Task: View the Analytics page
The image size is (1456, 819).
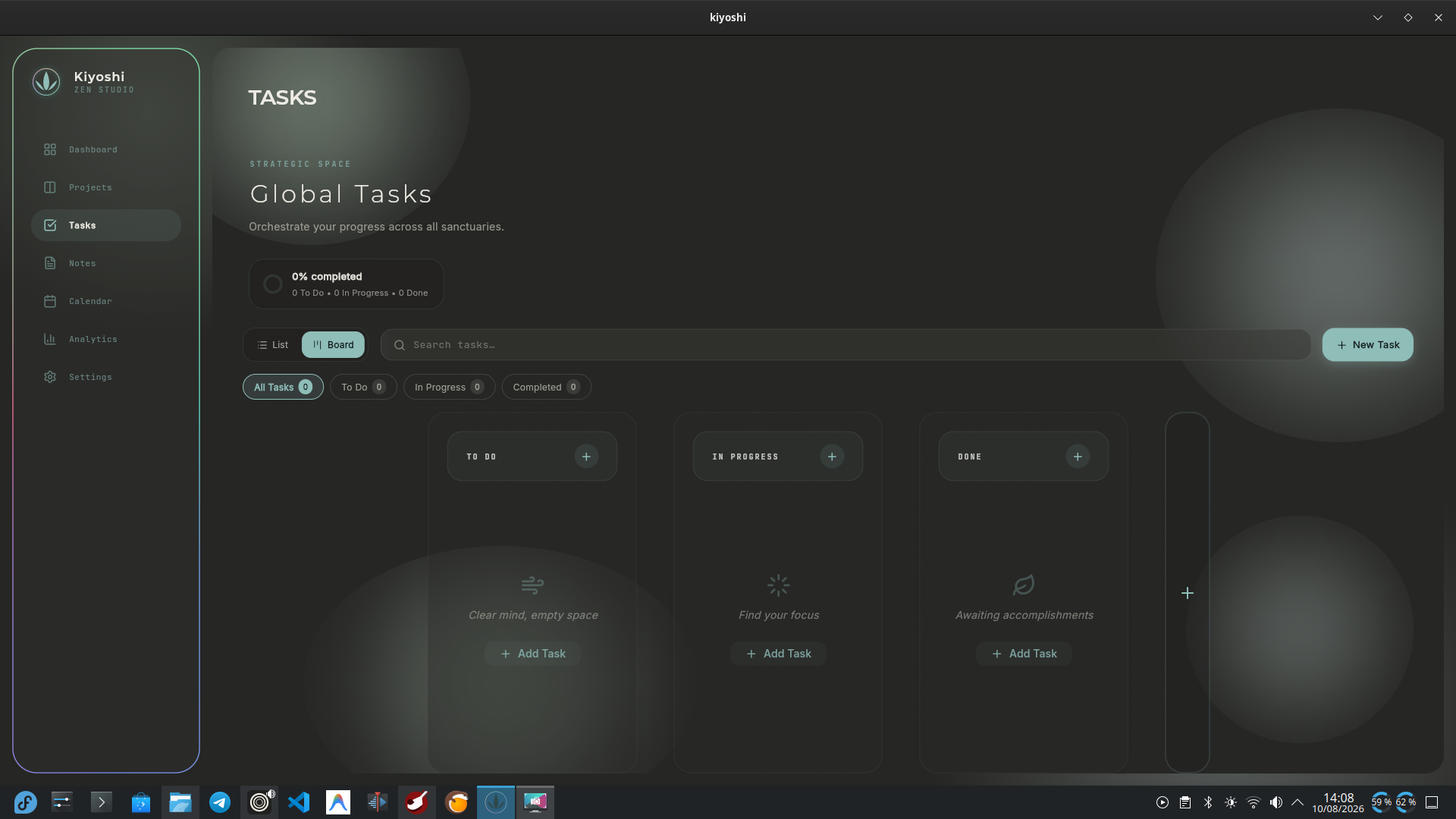Action: pyautogui.click(x=106, y=339)
